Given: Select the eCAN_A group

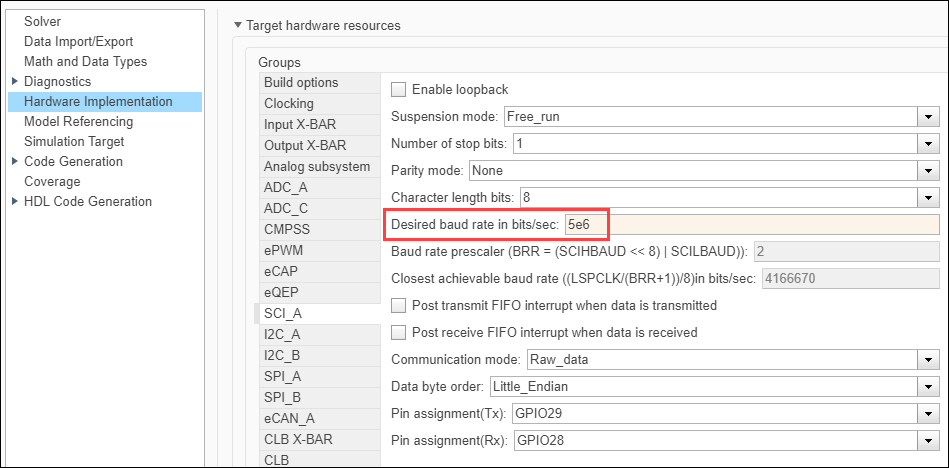Looking at the screenshot, I should [289, 418].
